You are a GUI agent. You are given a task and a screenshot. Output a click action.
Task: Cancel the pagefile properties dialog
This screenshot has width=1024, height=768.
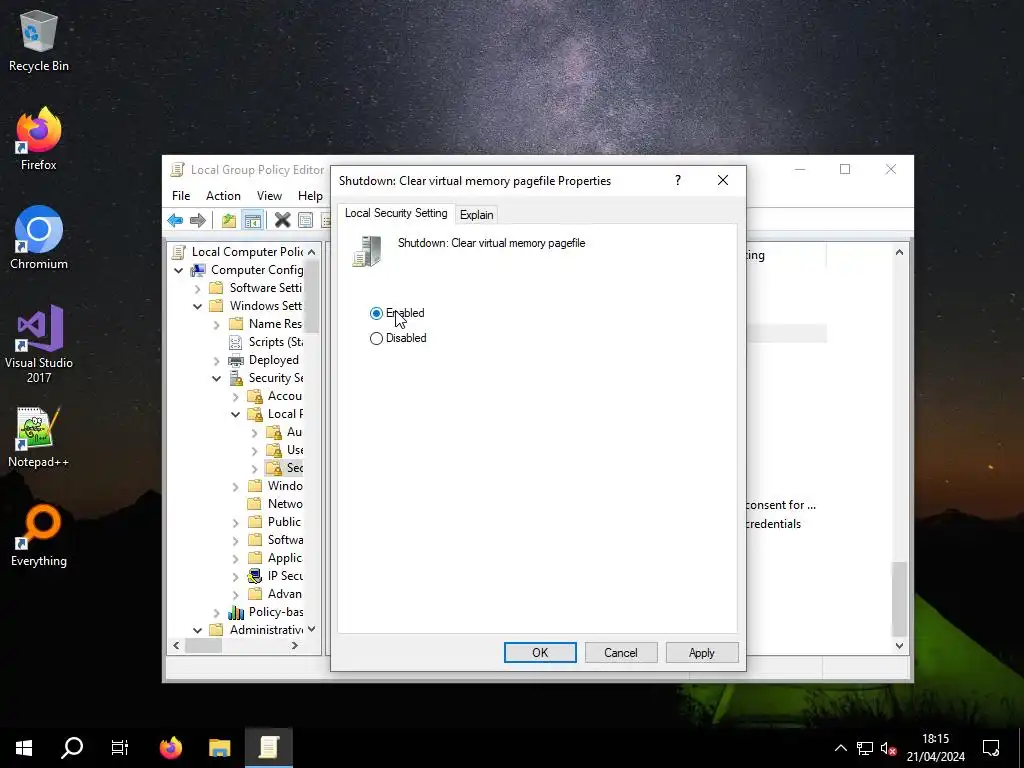[620, 652]
